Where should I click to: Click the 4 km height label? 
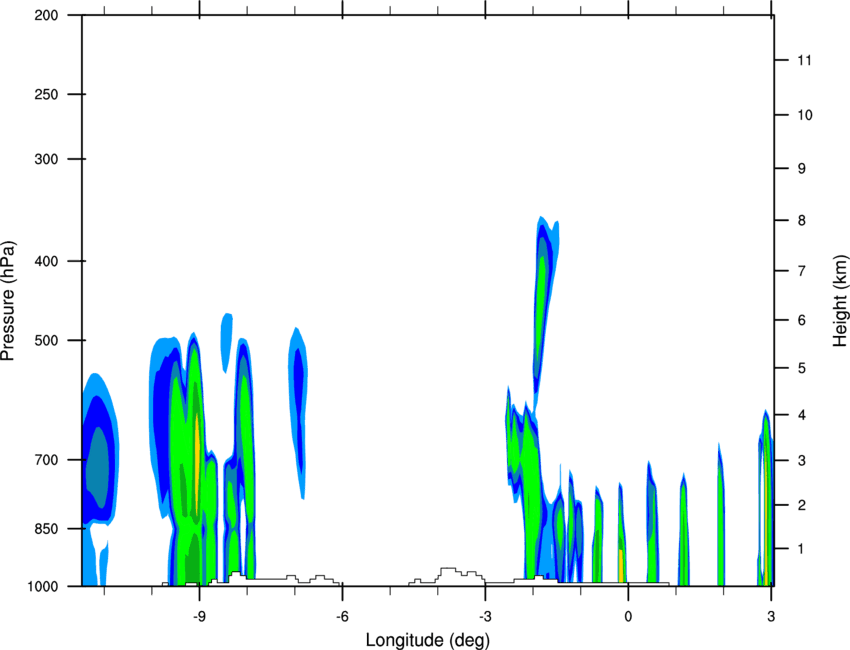pyautogui.click(x=802, y=415)
